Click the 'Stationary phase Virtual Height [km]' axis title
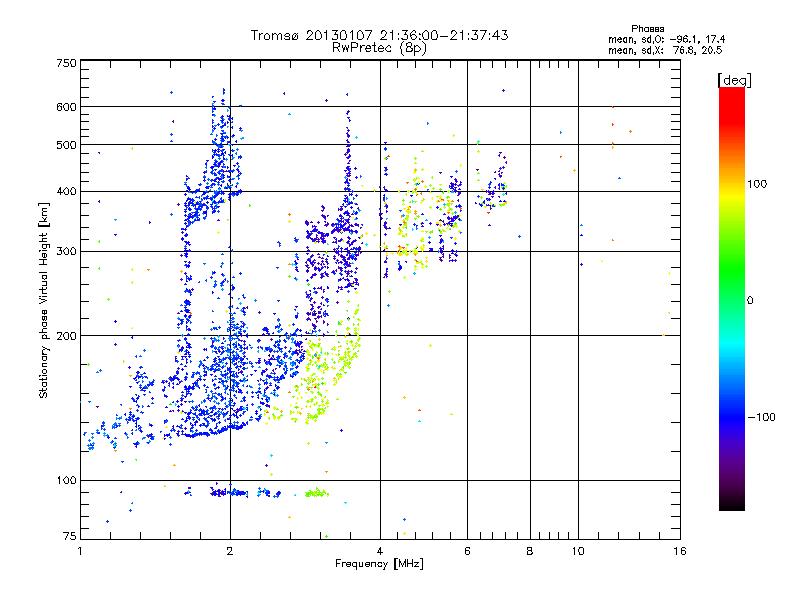The height and width of the screenshot is (600, 800). click(x=44, y=301)
